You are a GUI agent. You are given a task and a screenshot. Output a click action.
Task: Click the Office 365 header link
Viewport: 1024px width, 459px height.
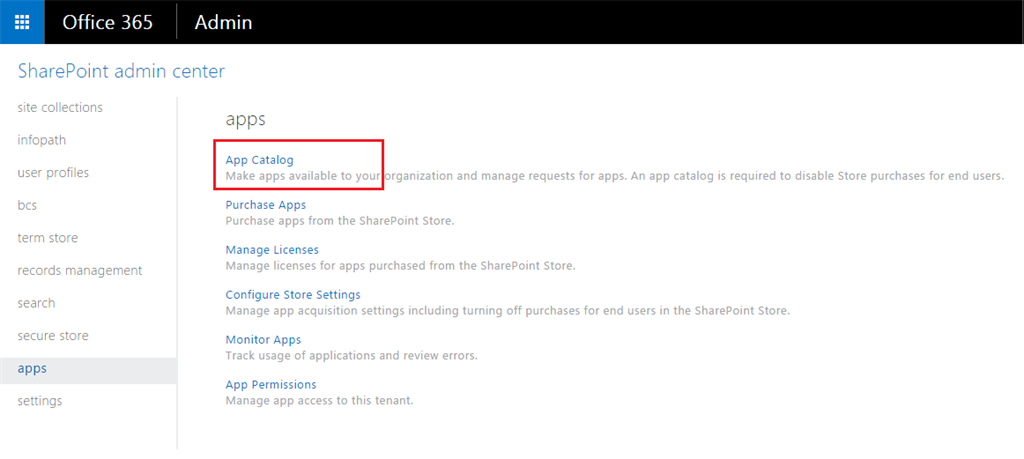pos(108,22)
